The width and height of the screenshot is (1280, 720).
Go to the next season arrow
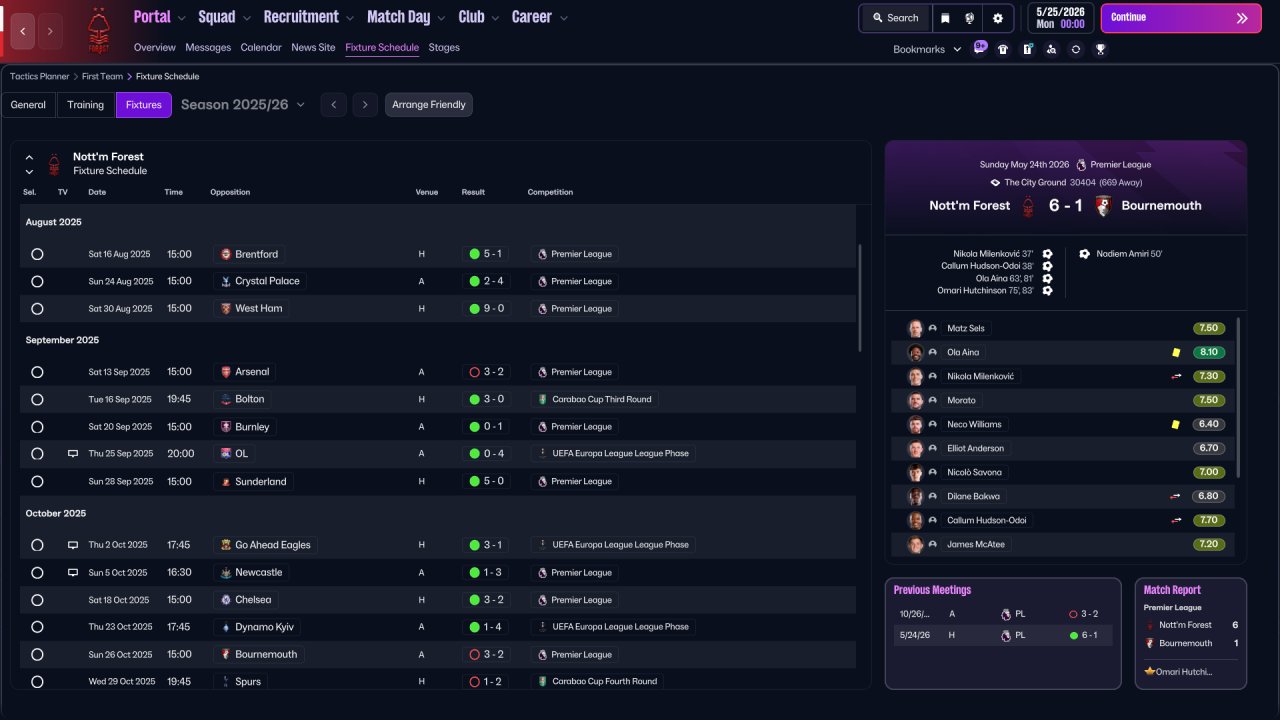tap(365, 105)
